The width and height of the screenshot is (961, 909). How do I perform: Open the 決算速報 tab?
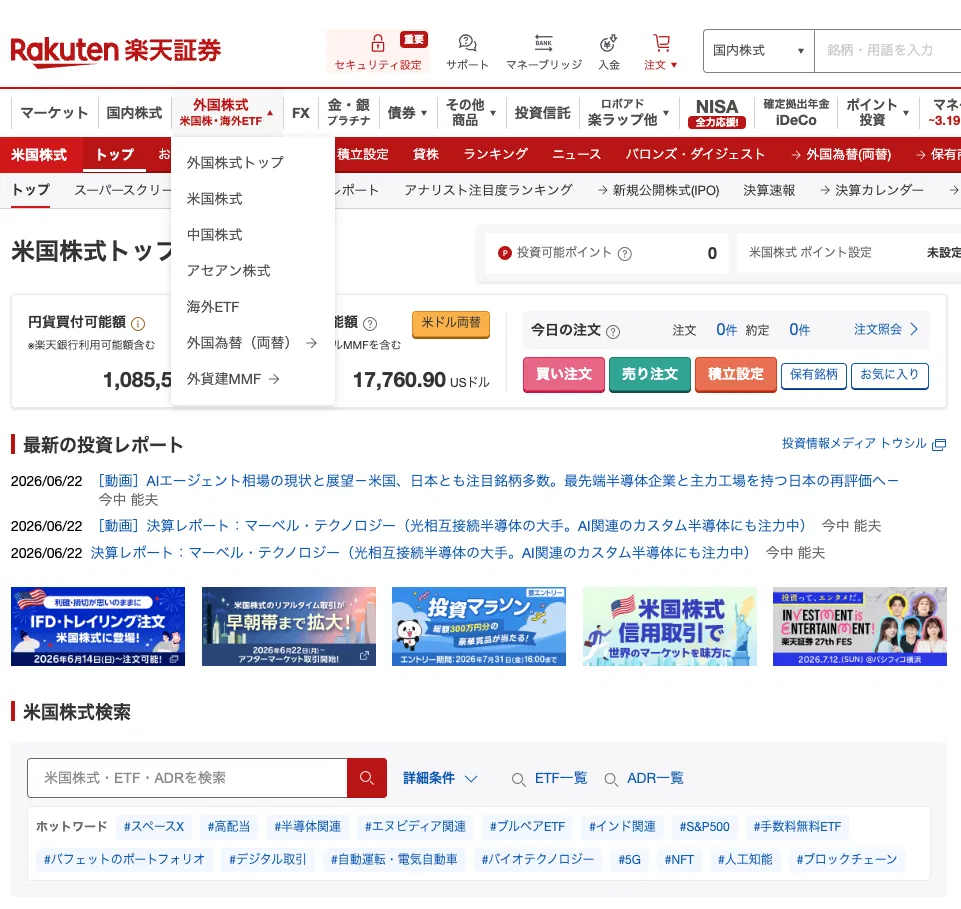pos(769,190)
